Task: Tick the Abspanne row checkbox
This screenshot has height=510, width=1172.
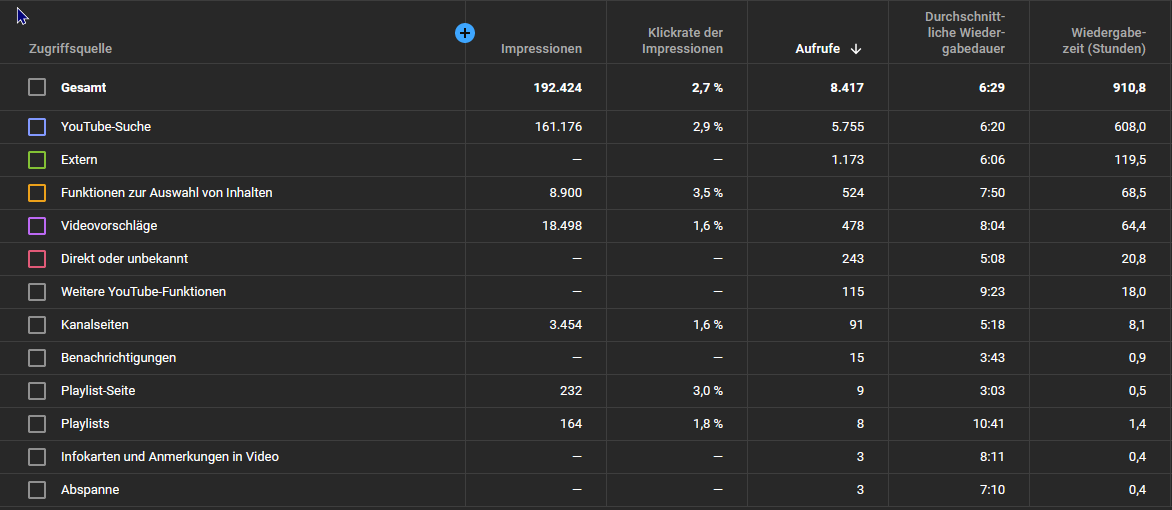Action: click(37, 490)
